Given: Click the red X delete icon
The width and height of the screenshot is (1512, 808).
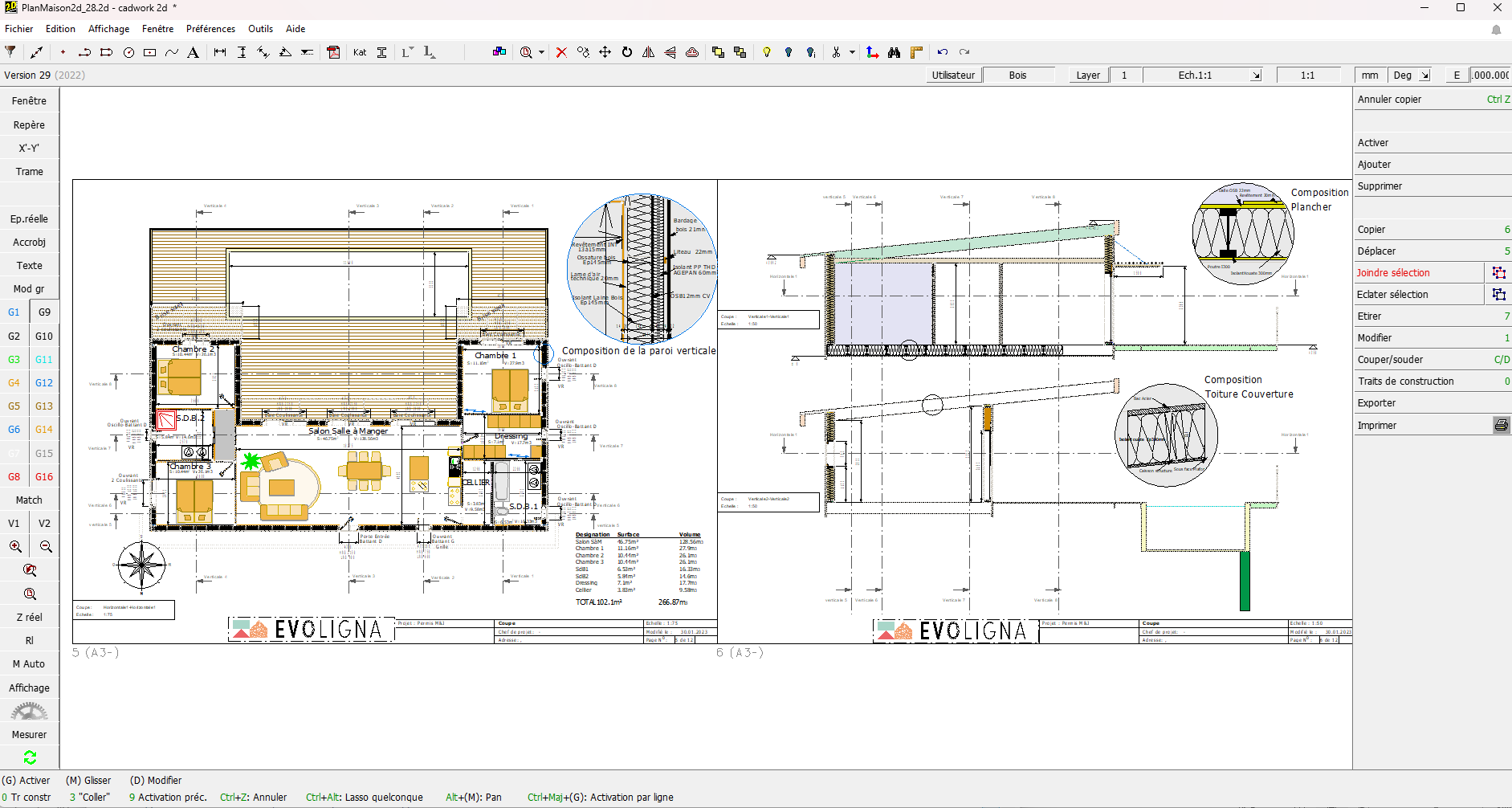Looking at the screenshot, I should (x=561, y=52).
